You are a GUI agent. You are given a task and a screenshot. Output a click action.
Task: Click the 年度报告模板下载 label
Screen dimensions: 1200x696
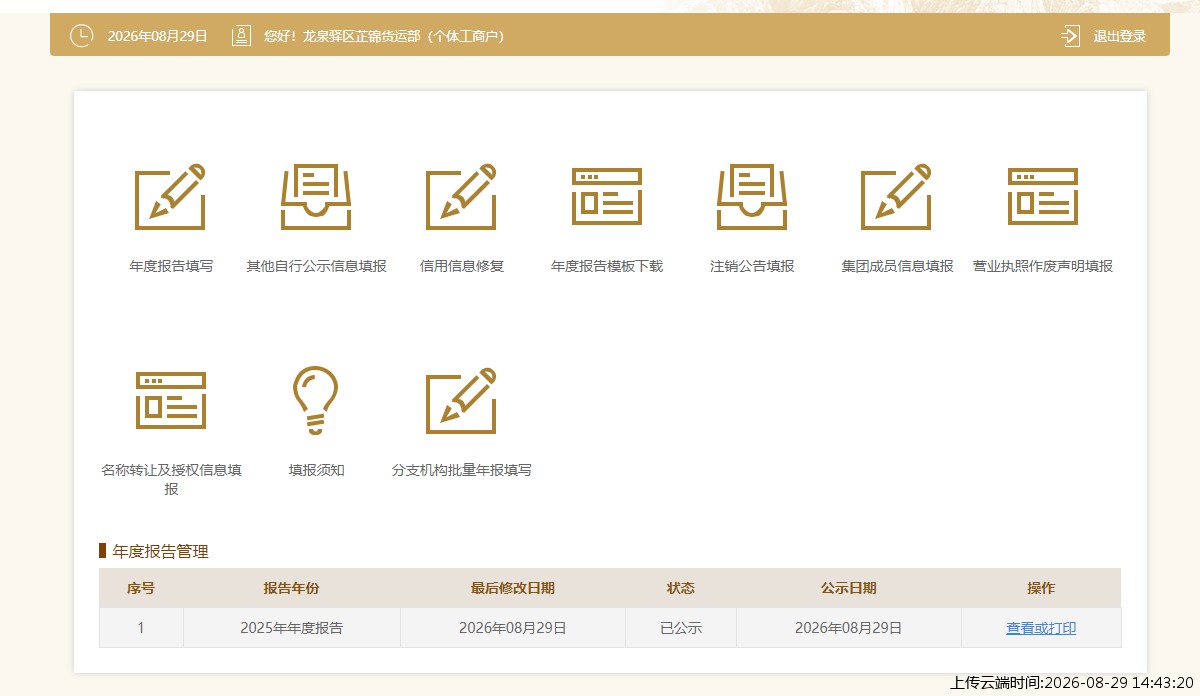(607, 266)
